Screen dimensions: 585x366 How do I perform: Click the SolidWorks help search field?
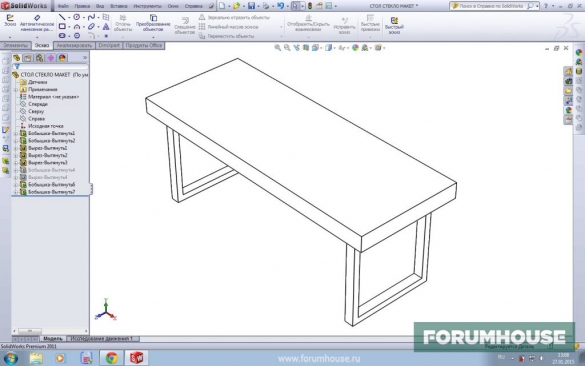(492, 6)
